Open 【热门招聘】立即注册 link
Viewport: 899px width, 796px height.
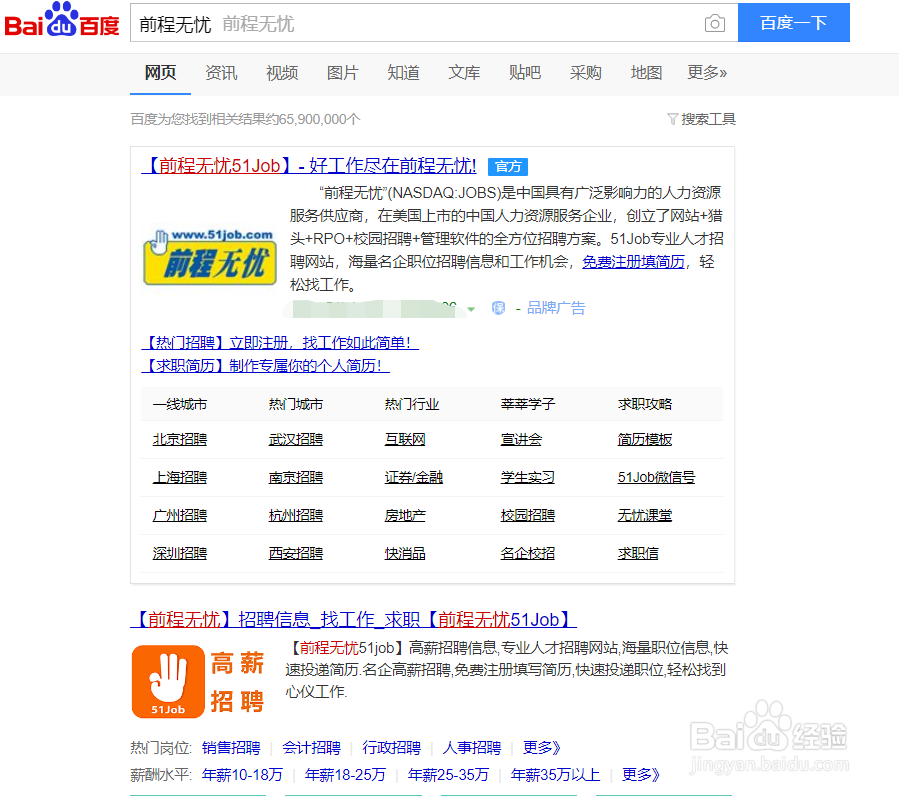[280, 343]
